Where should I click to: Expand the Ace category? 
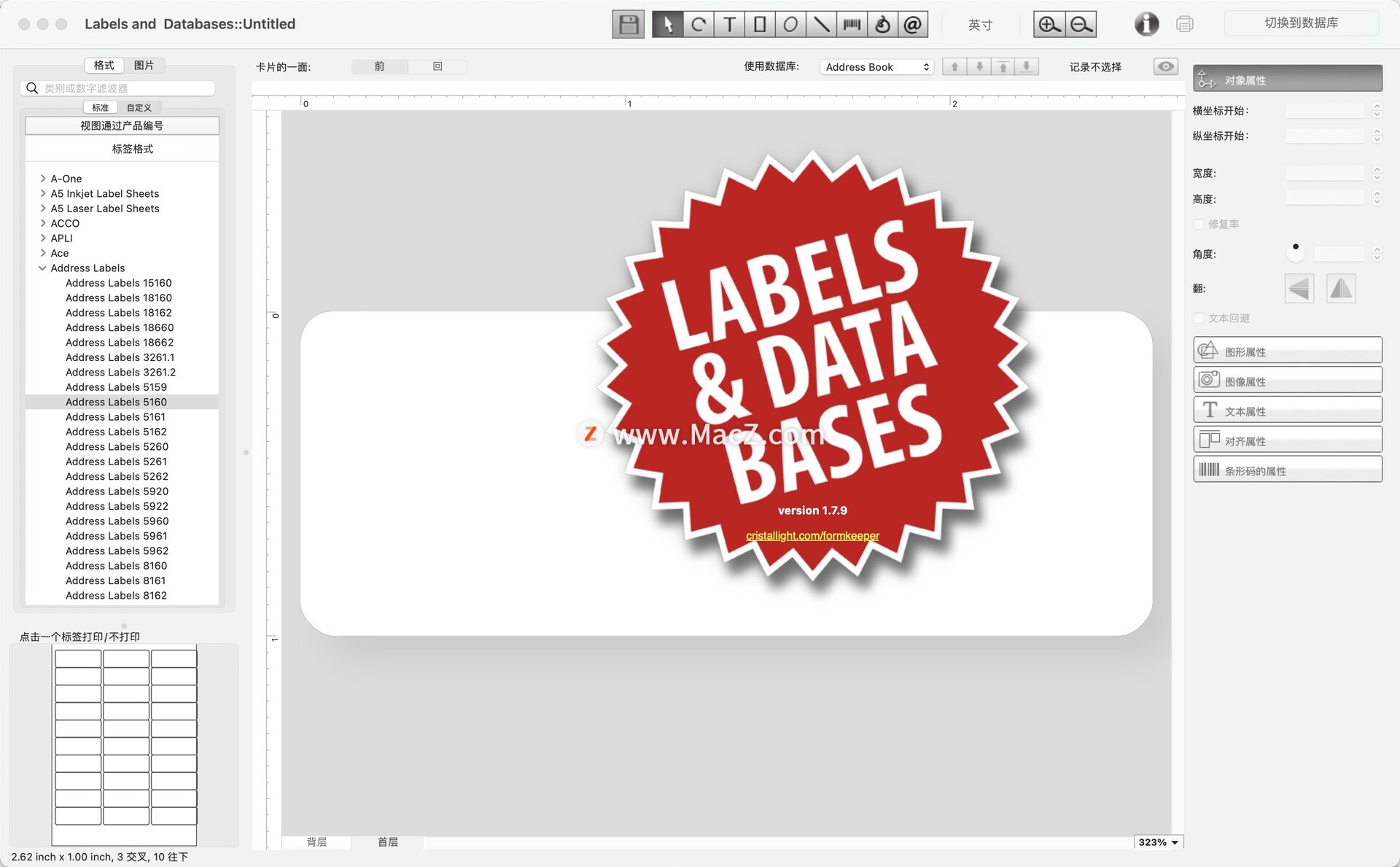click(x=43, y=253)
